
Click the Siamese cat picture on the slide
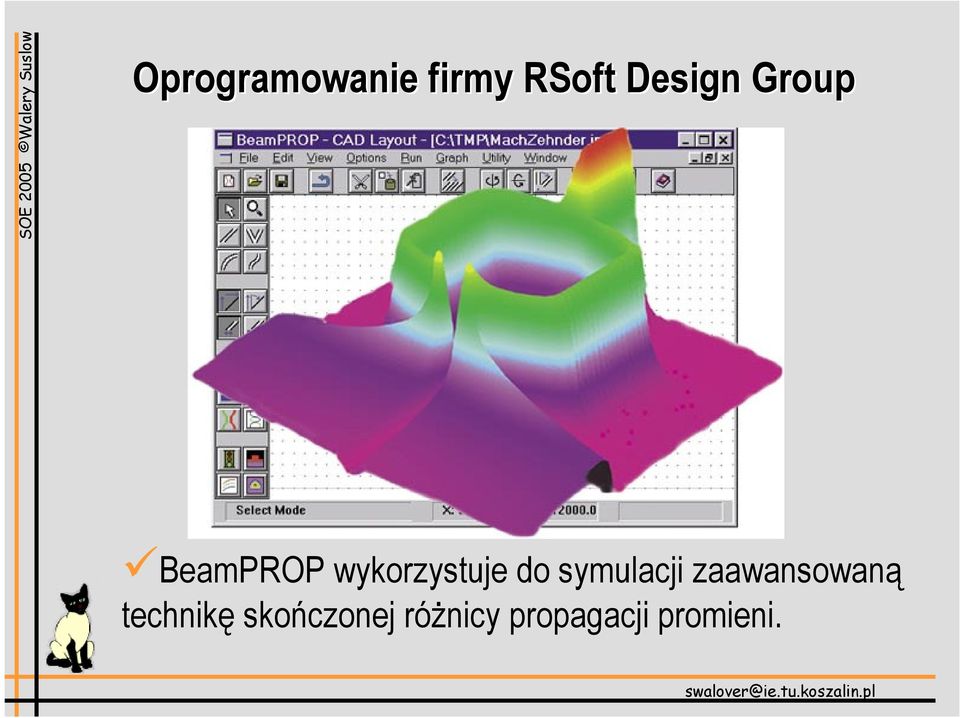coord(72,629)
